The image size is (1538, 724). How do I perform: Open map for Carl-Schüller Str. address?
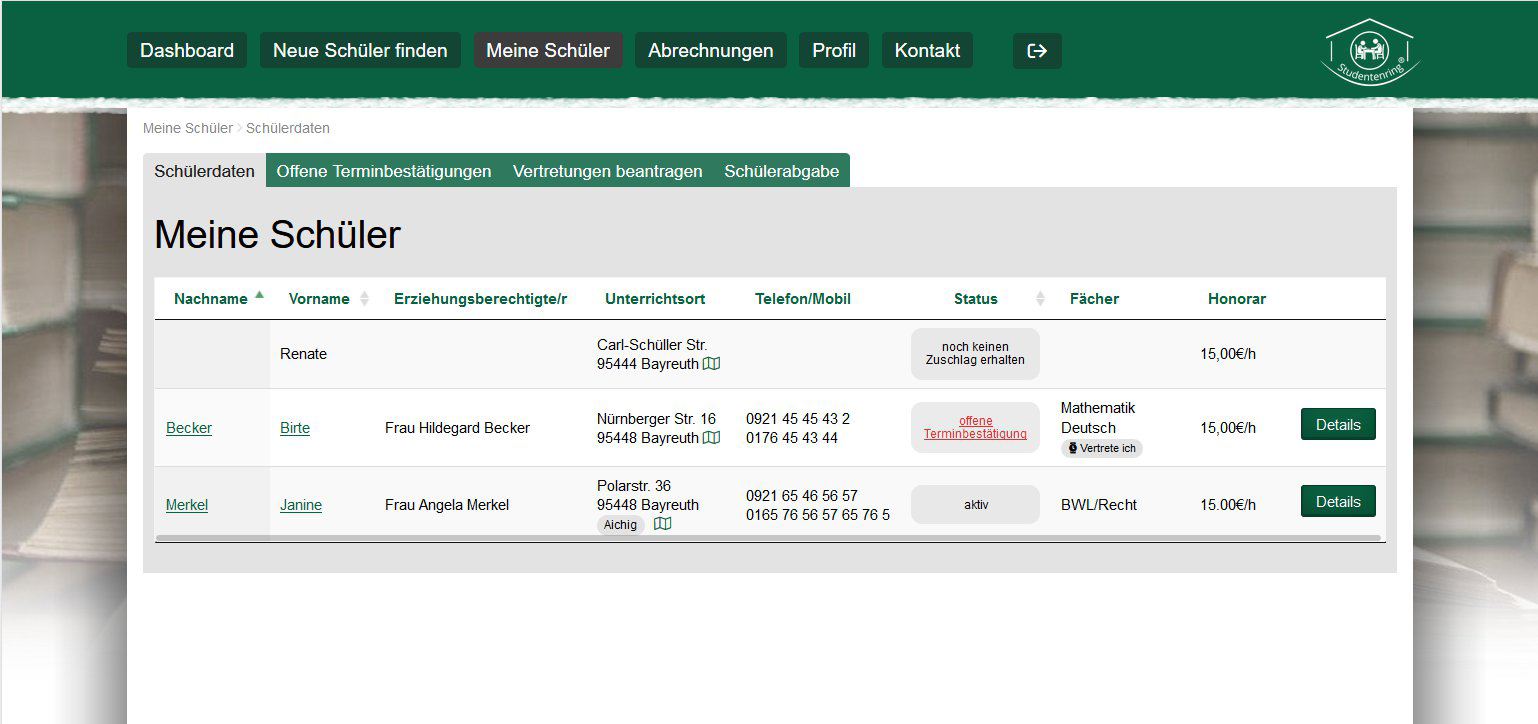711,364
